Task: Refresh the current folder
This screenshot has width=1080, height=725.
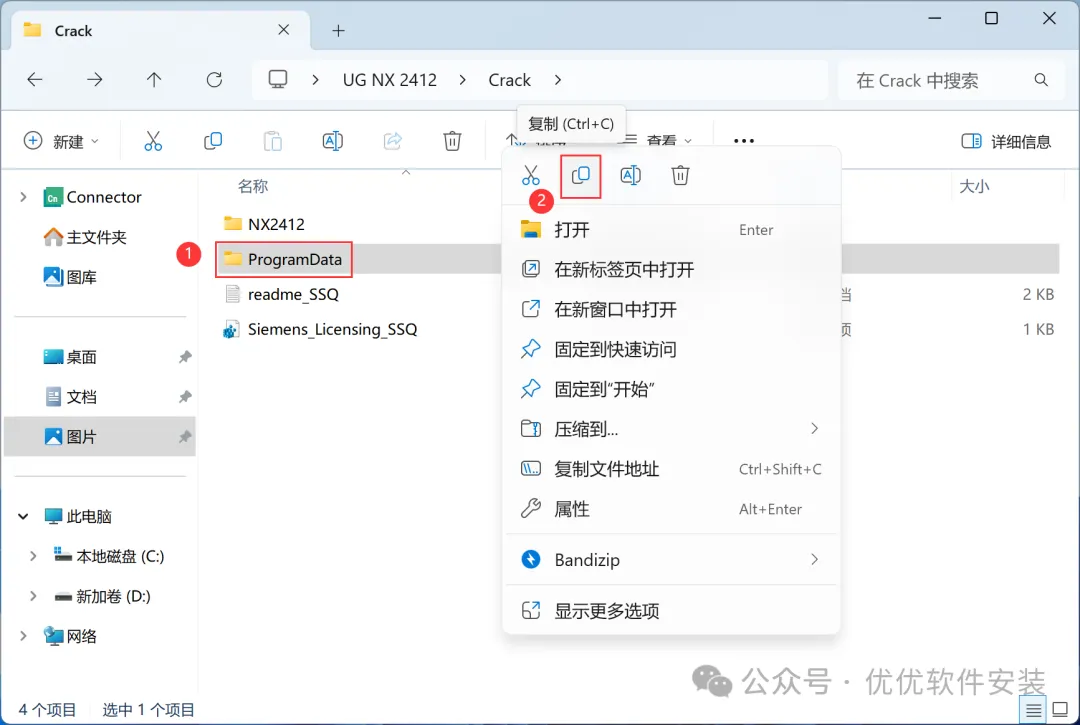Action: click(214, 80)
